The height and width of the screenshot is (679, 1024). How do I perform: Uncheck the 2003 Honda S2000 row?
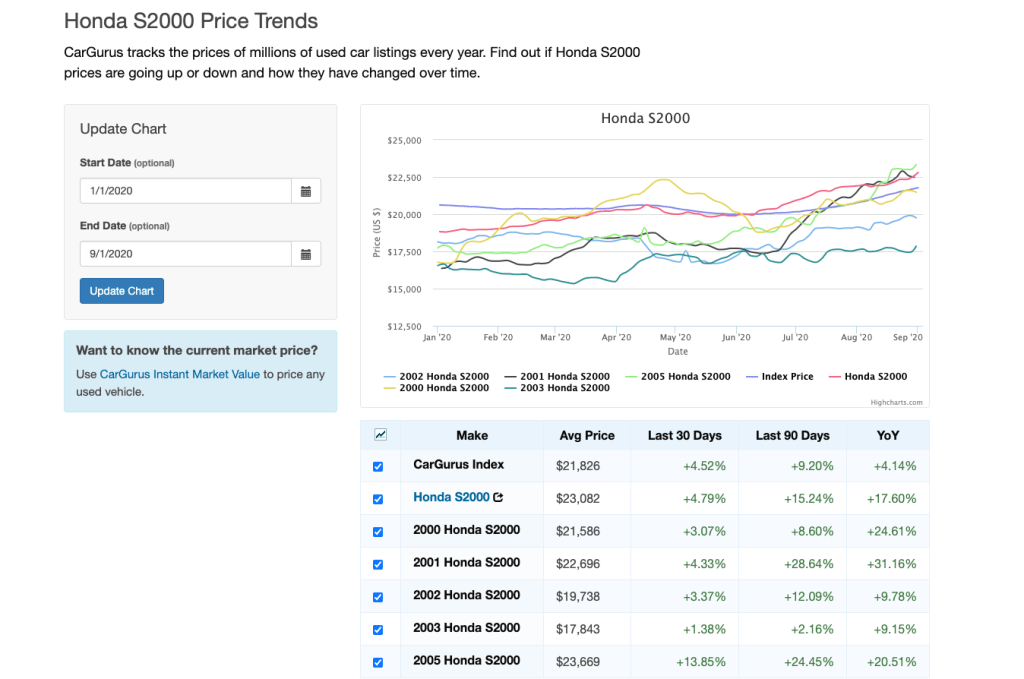[378, 629]
